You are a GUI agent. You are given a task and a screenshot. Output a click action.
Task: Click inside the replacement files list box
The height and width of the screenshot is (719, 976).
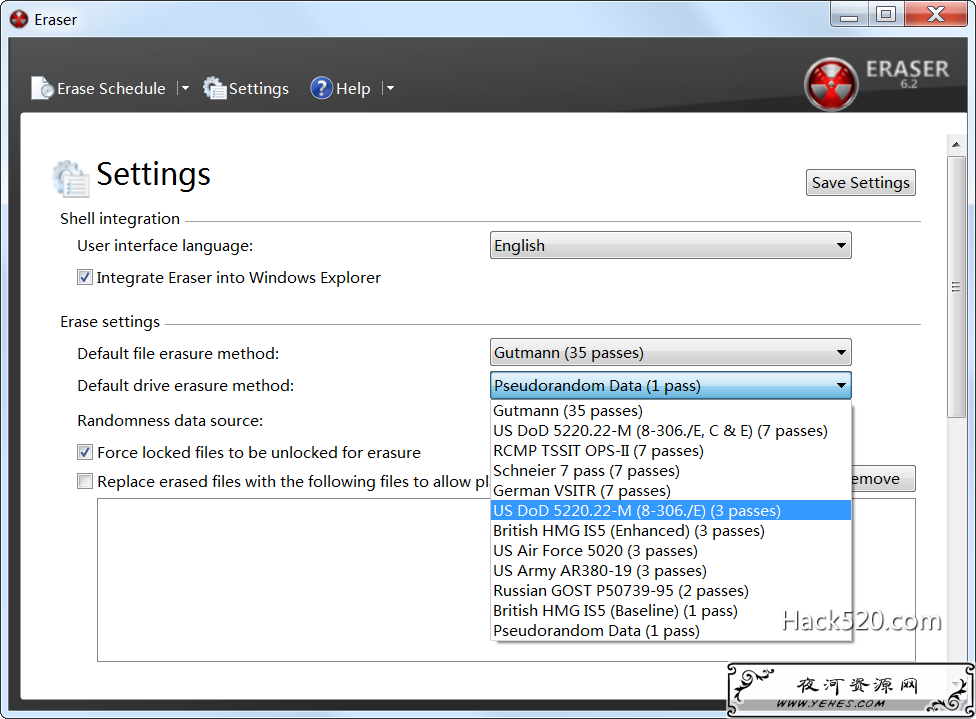point(293,579)
